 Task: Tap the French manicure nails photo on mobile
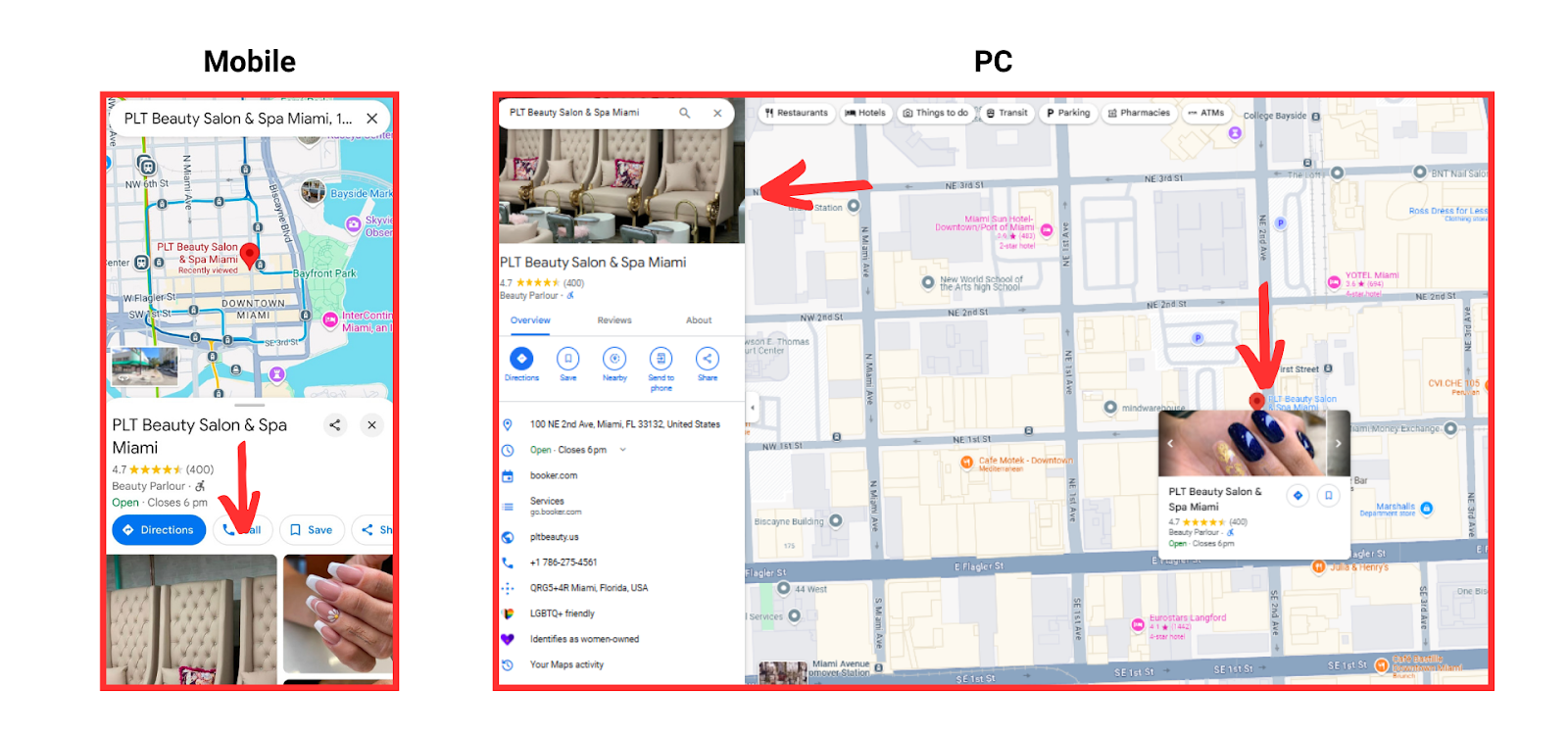tap(338, 614)
